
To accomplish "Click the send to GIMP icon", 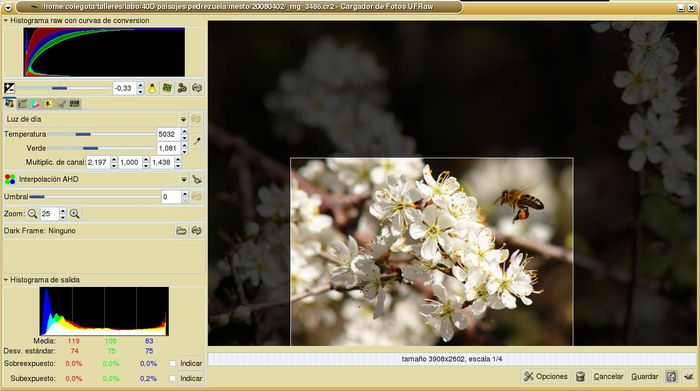I will click(689, 377).
